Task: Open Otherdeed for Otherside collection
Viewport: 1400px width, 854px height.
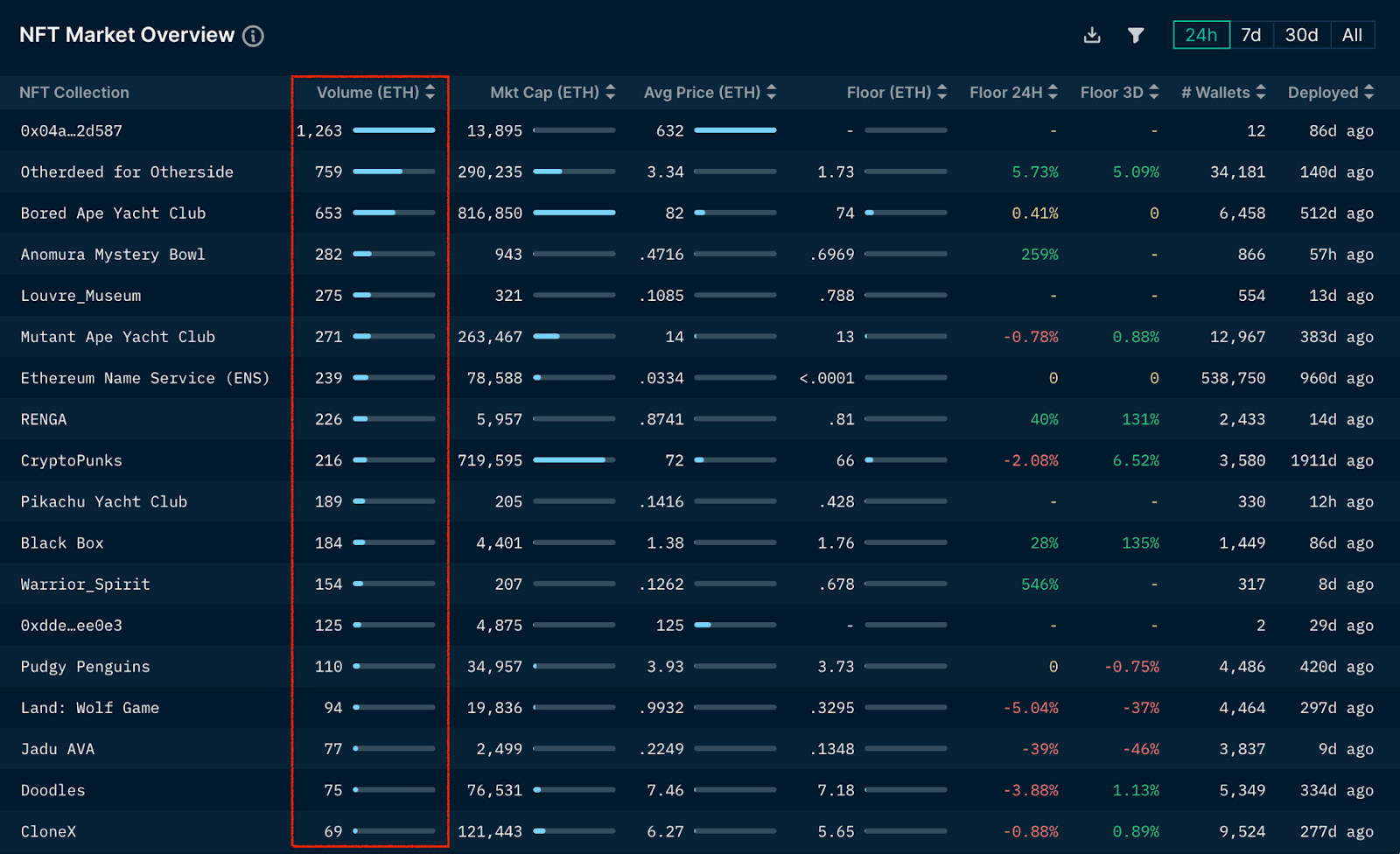Action: 127,172
